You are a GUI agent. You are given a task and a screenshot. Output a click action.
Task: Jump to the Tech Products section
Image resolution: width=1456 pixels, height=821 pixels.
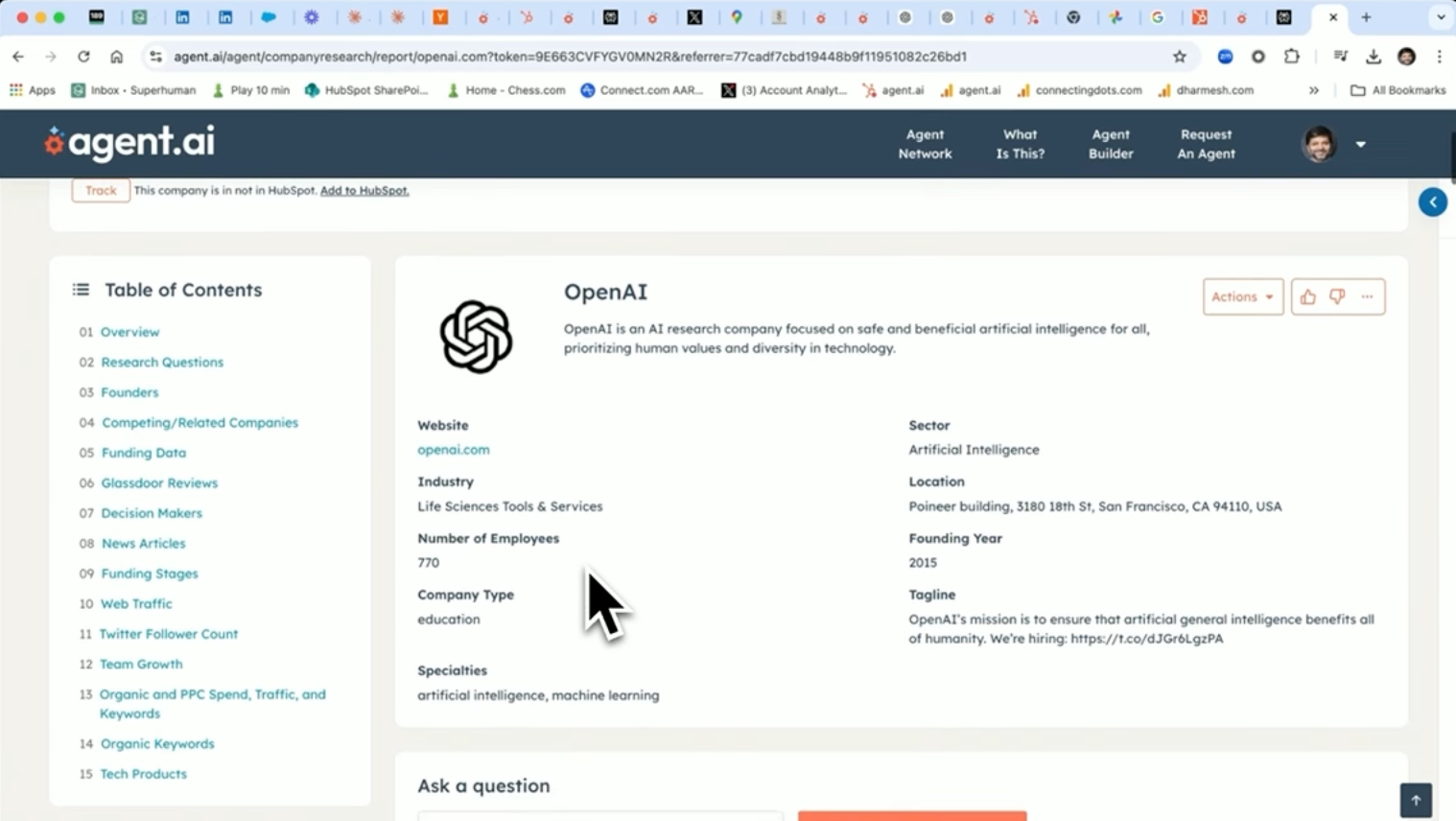point(143,774)
